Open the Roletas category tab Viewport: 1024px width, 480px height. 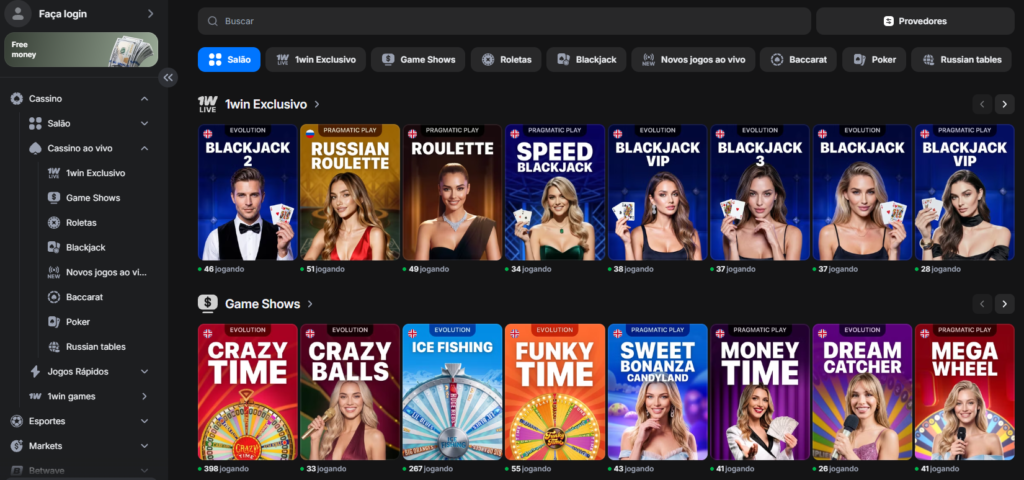pos(506,59)
